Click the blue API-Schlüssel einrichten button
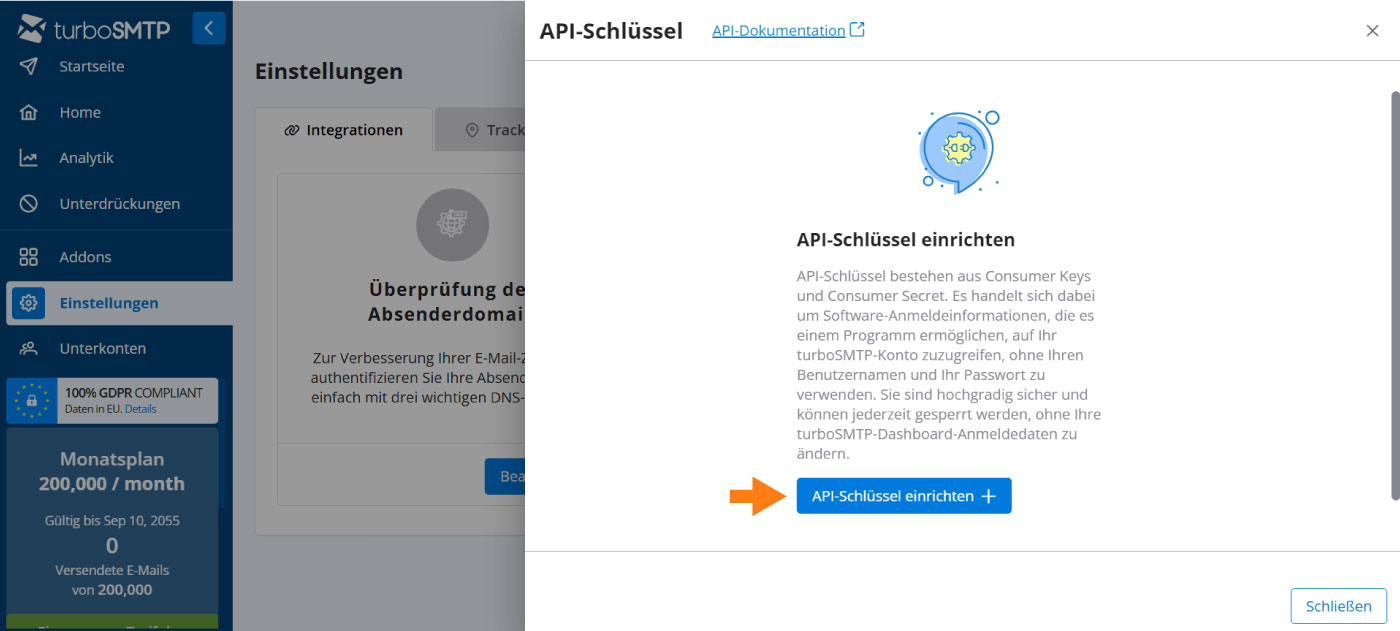 tap(903, 496)
